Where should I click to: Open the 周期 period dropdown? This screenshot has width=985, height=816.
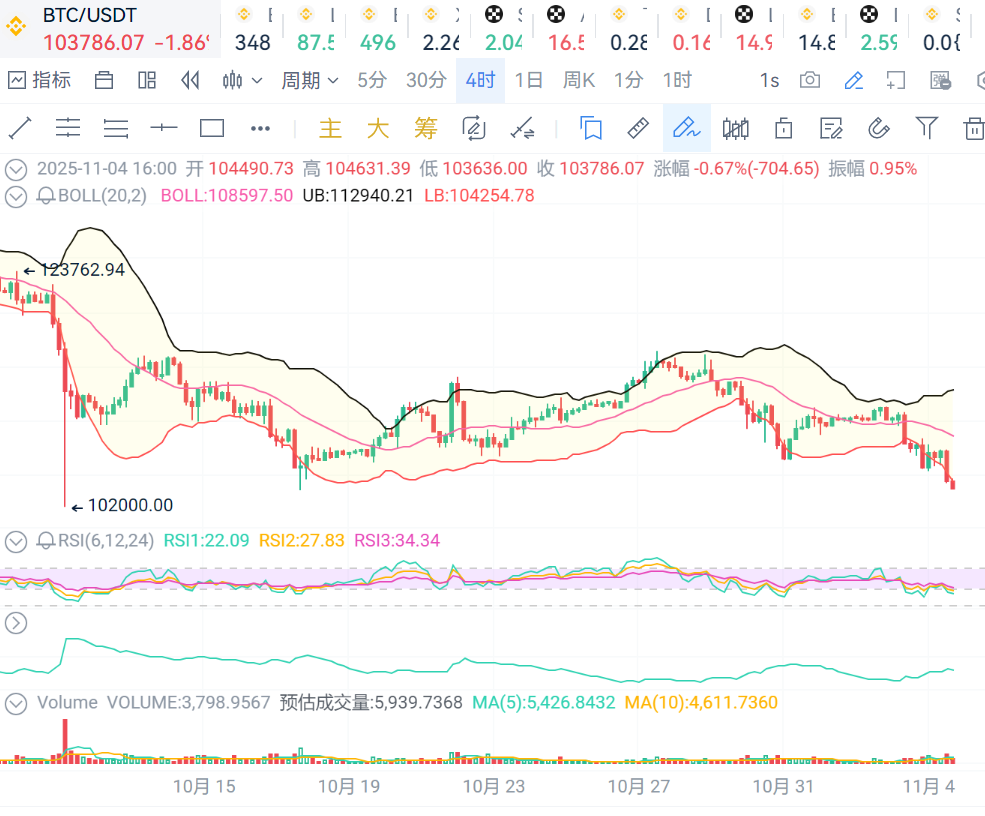coord(309,80)
